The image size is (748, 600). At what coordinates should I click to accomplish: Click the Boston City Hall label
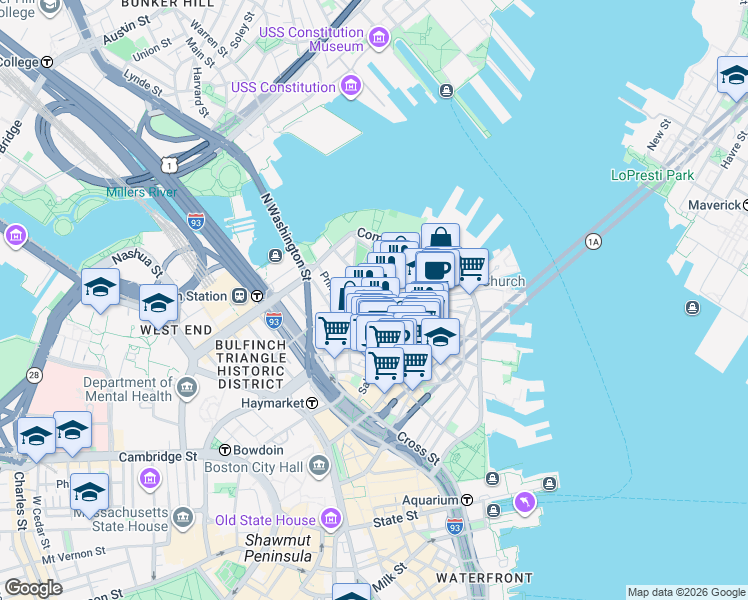coord(253,467)
